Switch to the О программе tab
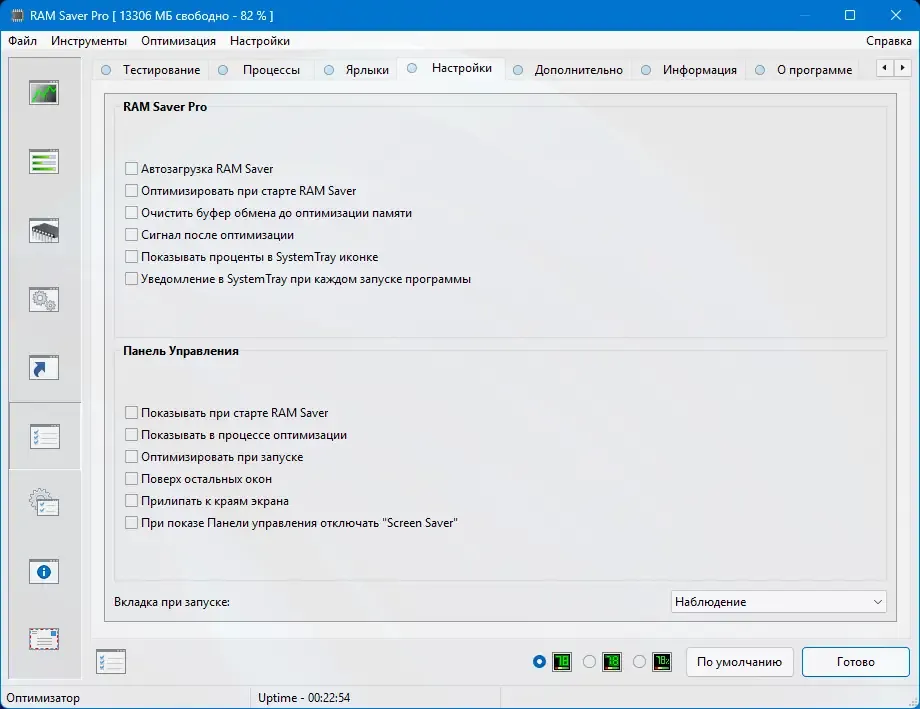Viewport: 920px width, 709px height. (804, 70)
